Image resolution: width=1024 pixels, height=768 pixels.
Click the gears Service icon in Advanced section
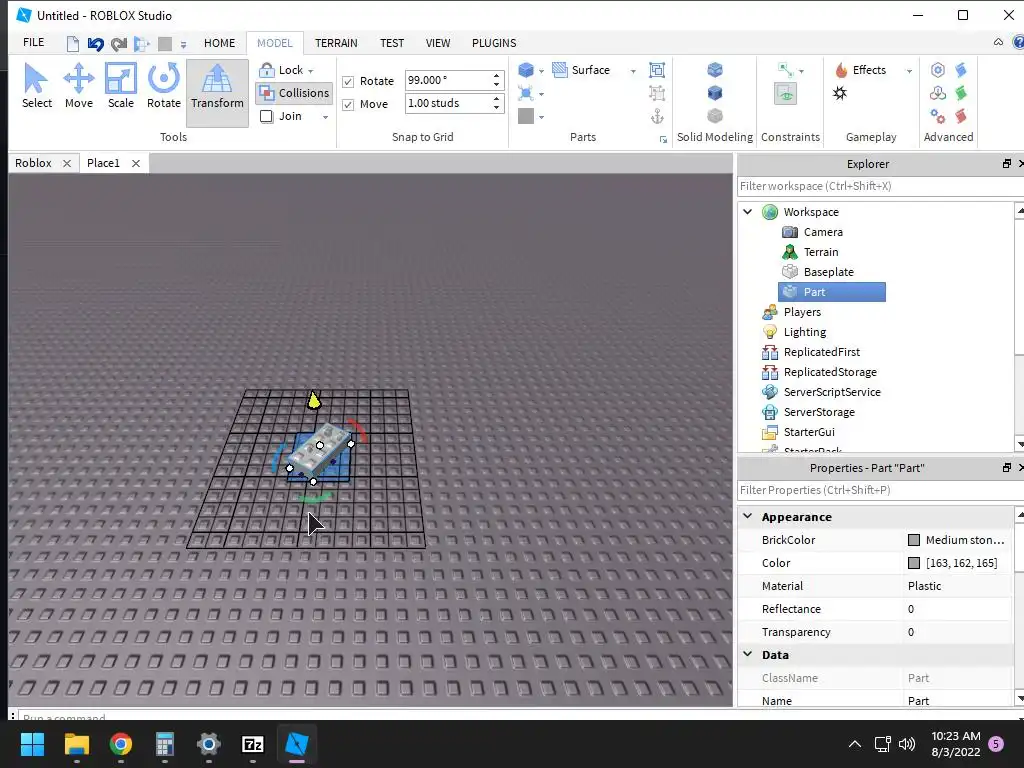(938, 116)
